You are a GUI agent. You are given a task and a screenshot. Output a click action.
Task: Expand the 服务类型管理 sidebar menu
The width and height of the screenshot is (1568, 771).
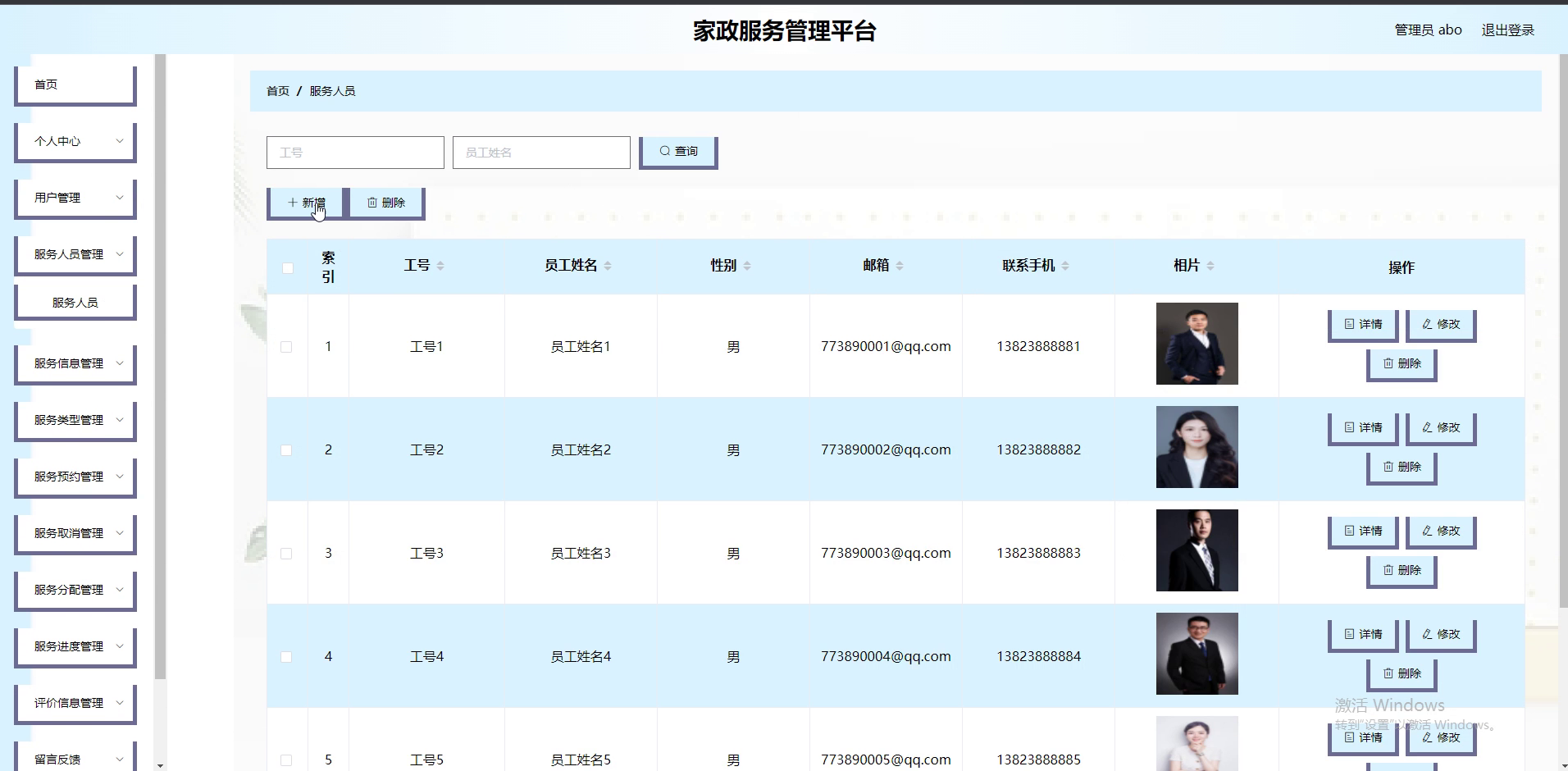click(75, 421)
